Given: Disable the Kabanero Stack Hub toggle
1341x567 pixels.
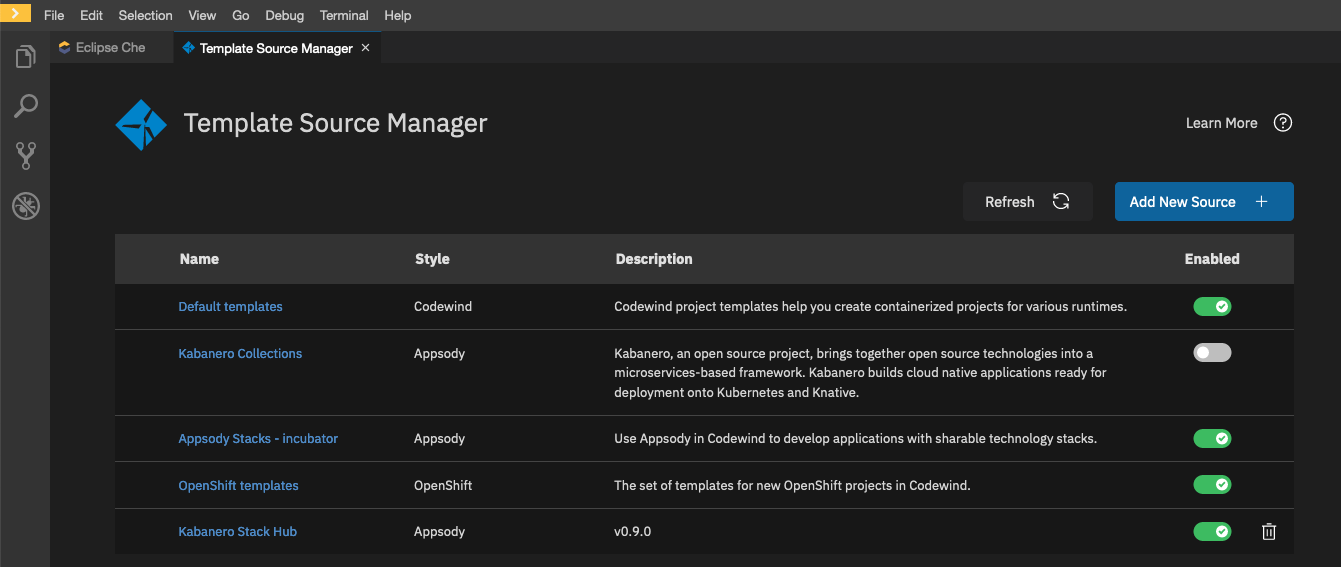Looking at the screenshot, I should coord(1212,531).
